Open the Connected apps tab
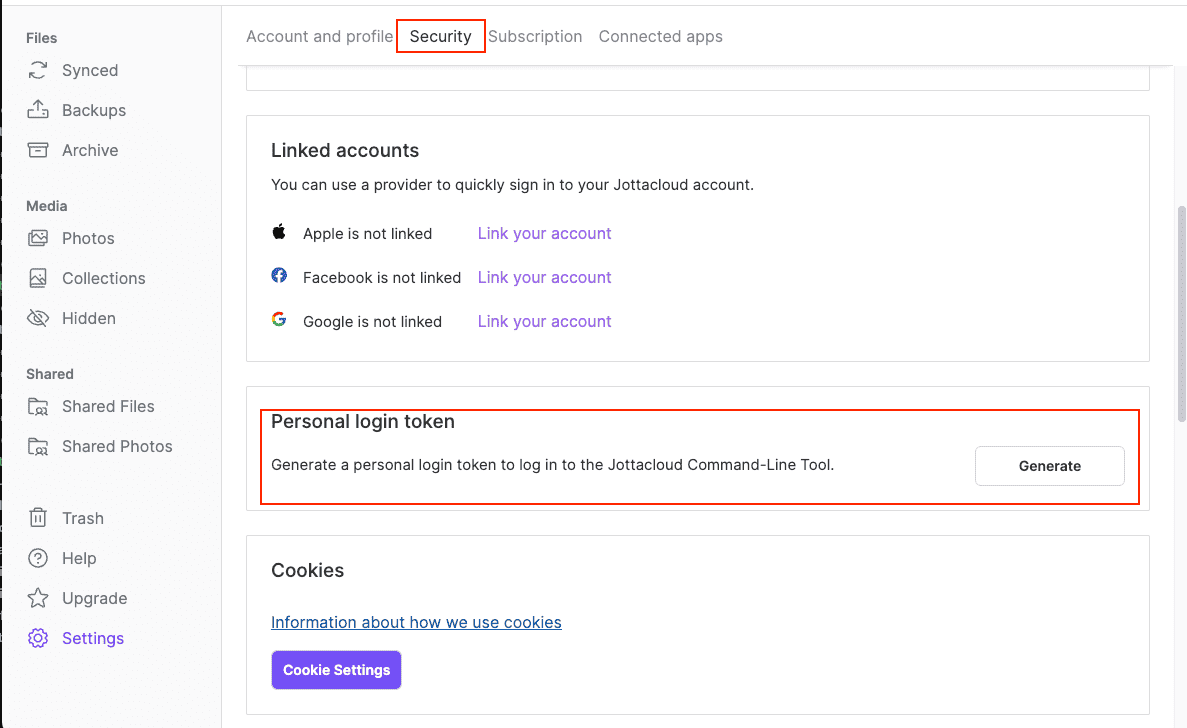 point(660,36)
